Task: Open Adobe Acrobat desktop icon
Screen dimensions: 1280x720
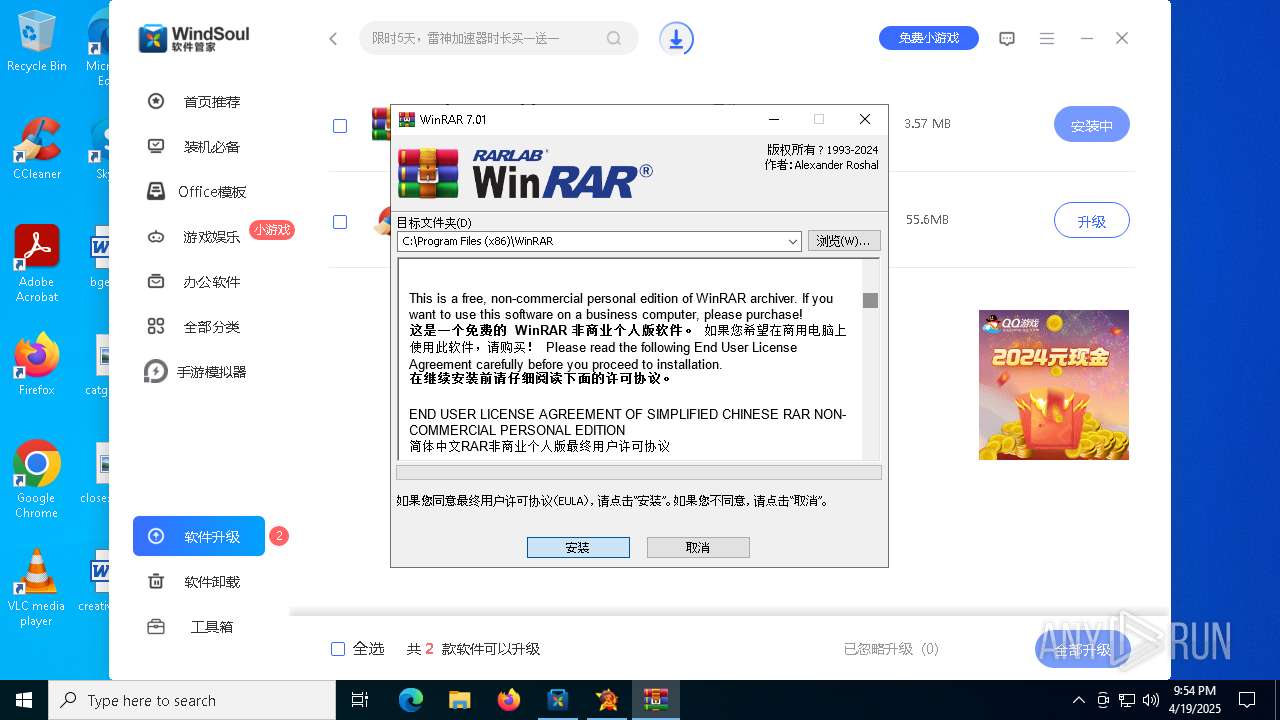Action: pyautogui.click(x=37, y=263)
